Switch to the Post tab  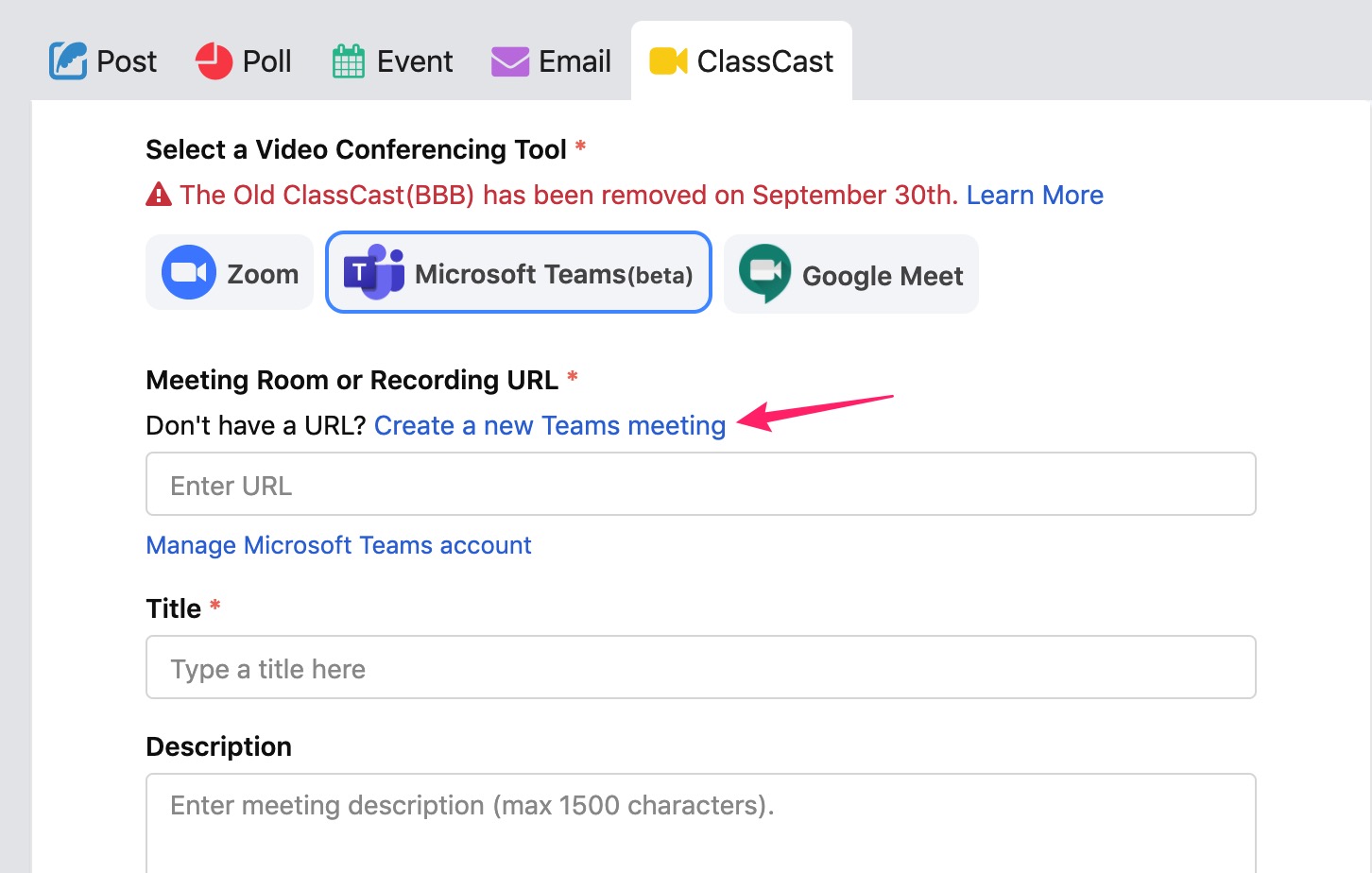pyautogui.click(x=103, y=61)
